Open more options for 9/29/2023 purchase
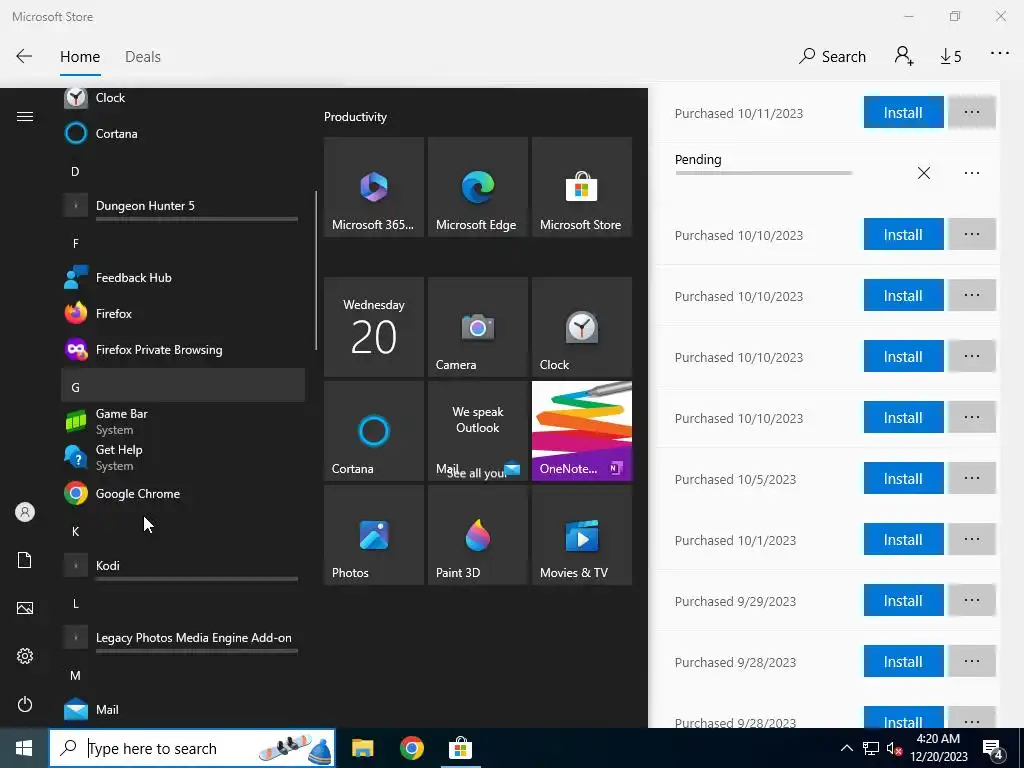 (x=972, y=600)
